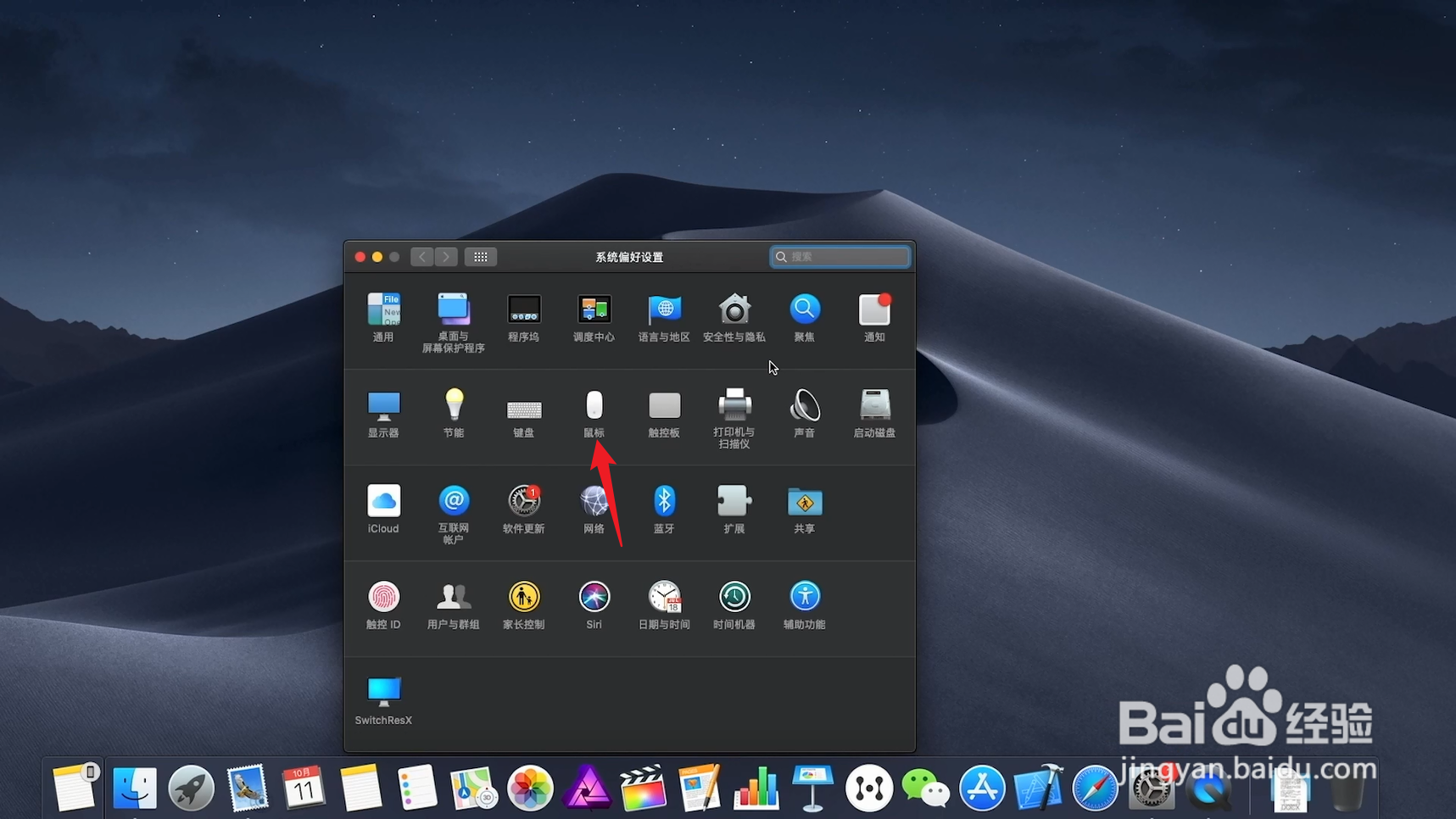Open Maps from the Dock
Screen dimensions: 1456x819
[473, 788]
